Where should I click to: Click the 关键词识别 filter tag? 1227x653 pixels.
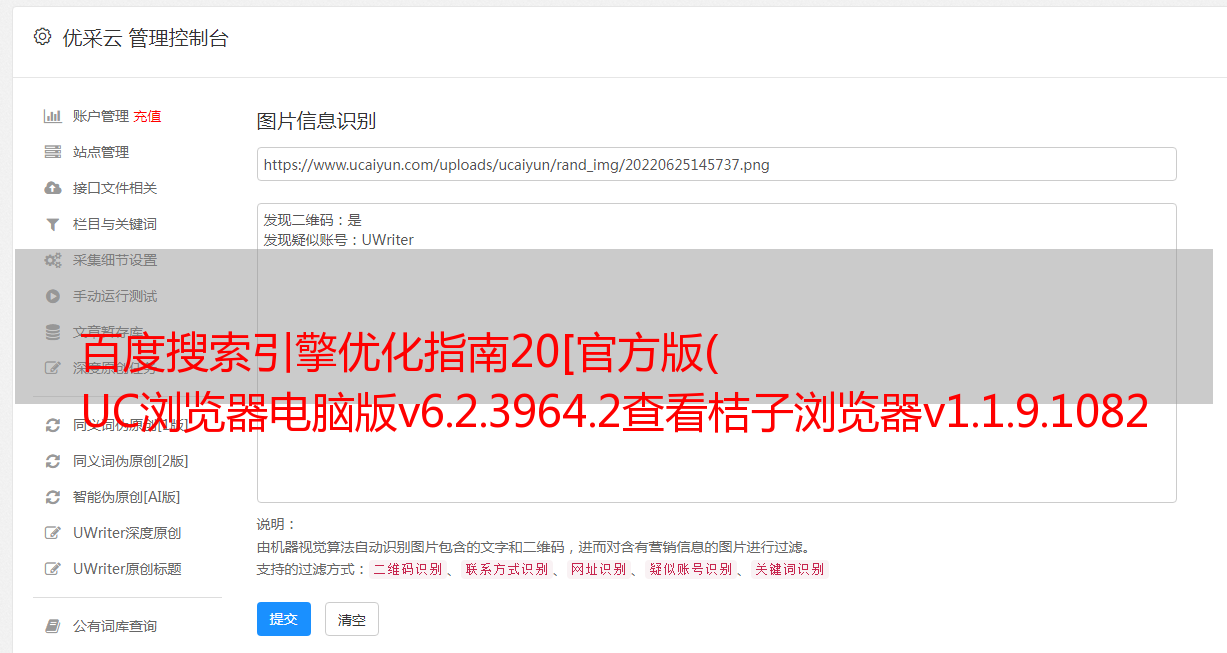pos(790,569)
